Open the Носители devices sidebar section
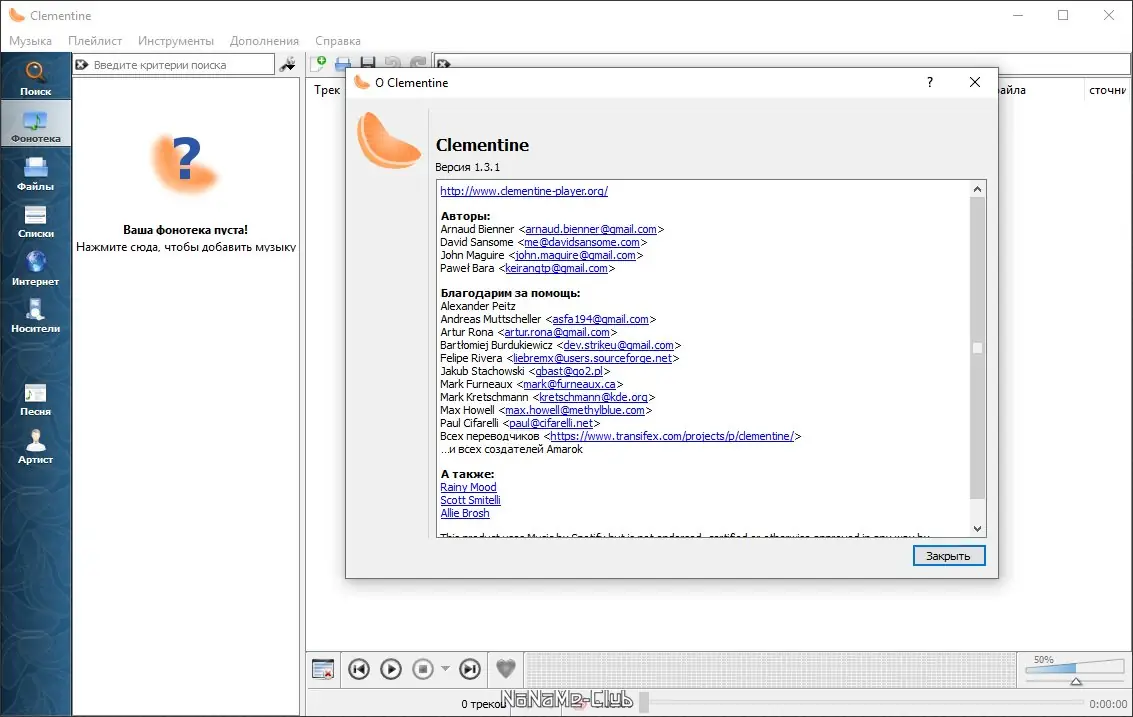 coord(35,316)
